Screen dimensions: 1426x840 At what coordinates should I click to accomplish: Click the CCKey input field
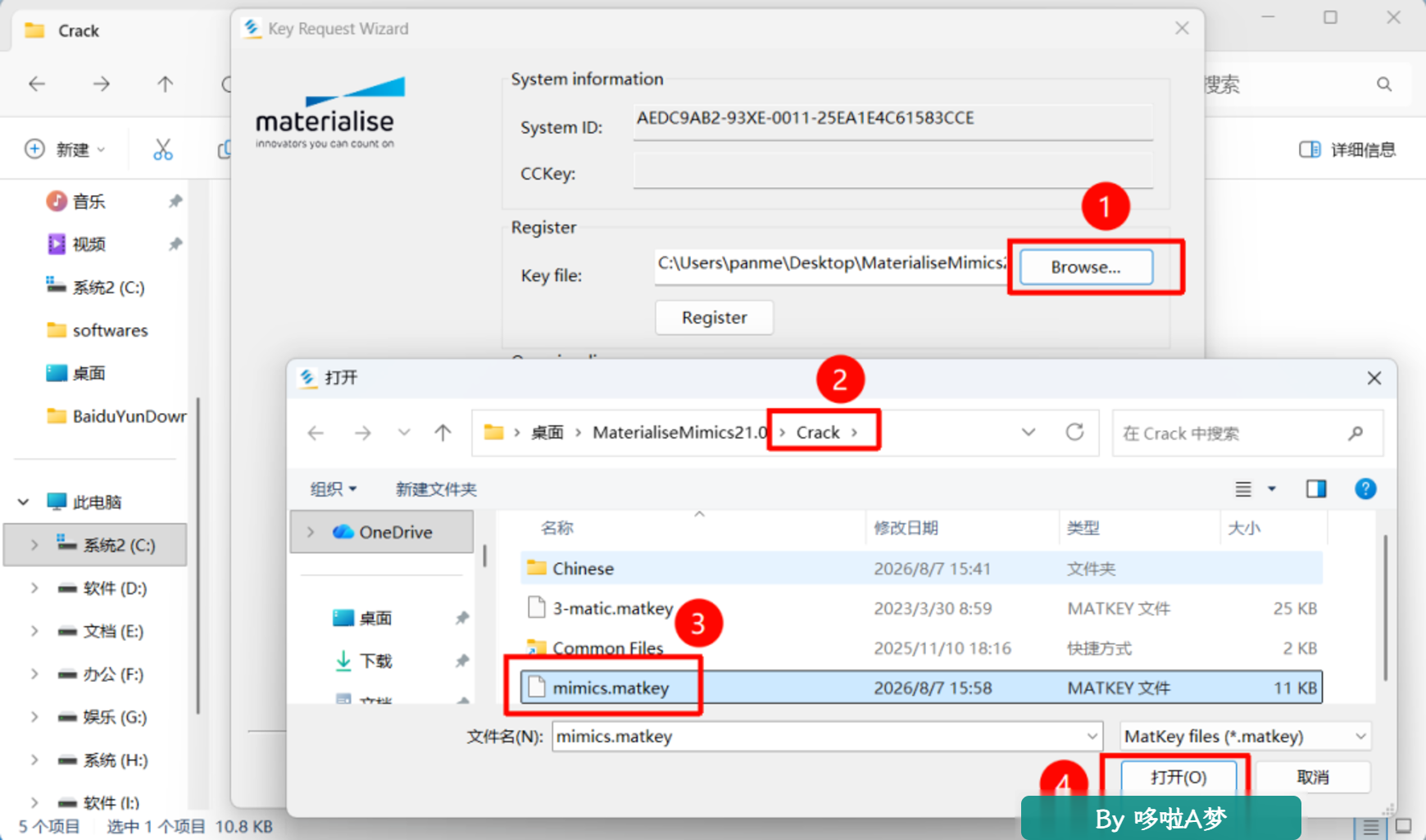[x=892, y=173]
